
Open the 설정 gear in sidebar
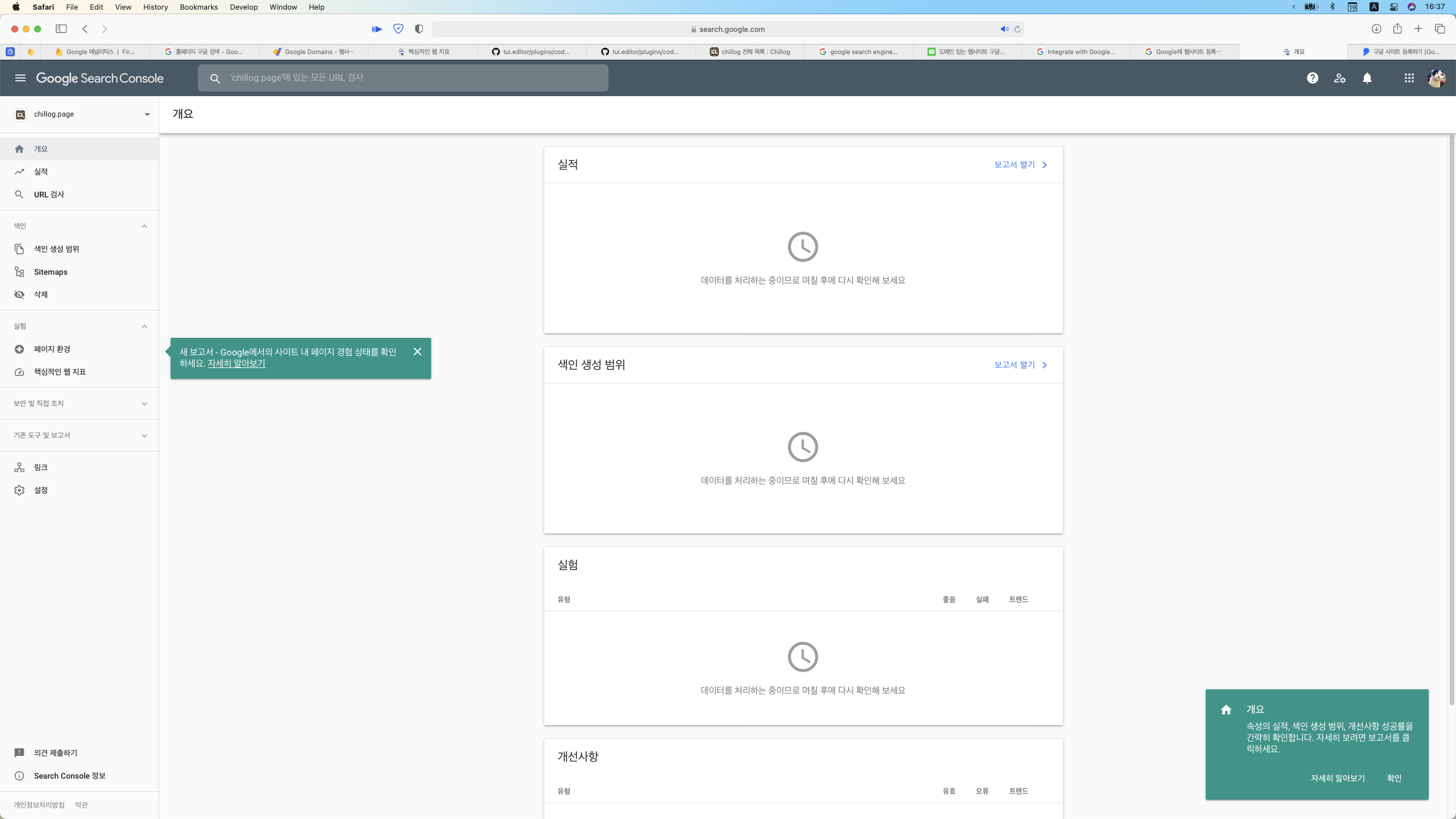point(40,490)
